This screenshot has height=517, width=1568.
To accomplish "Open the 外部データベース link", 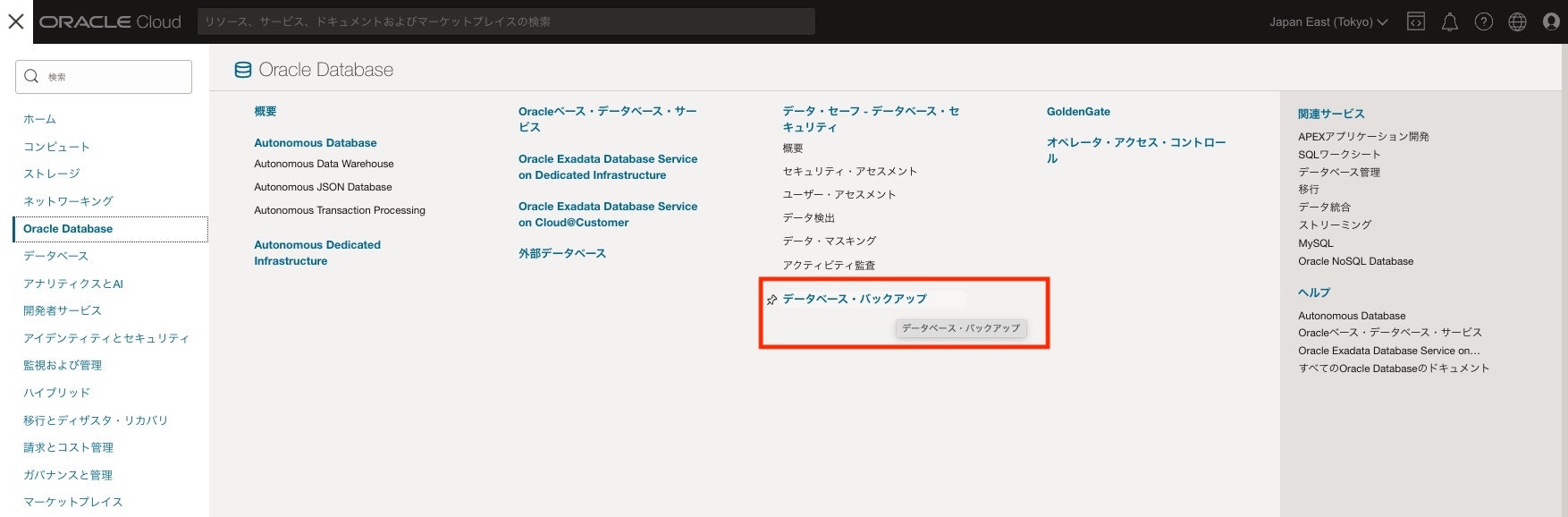I will pyautogui.click(x=562, y=254).
